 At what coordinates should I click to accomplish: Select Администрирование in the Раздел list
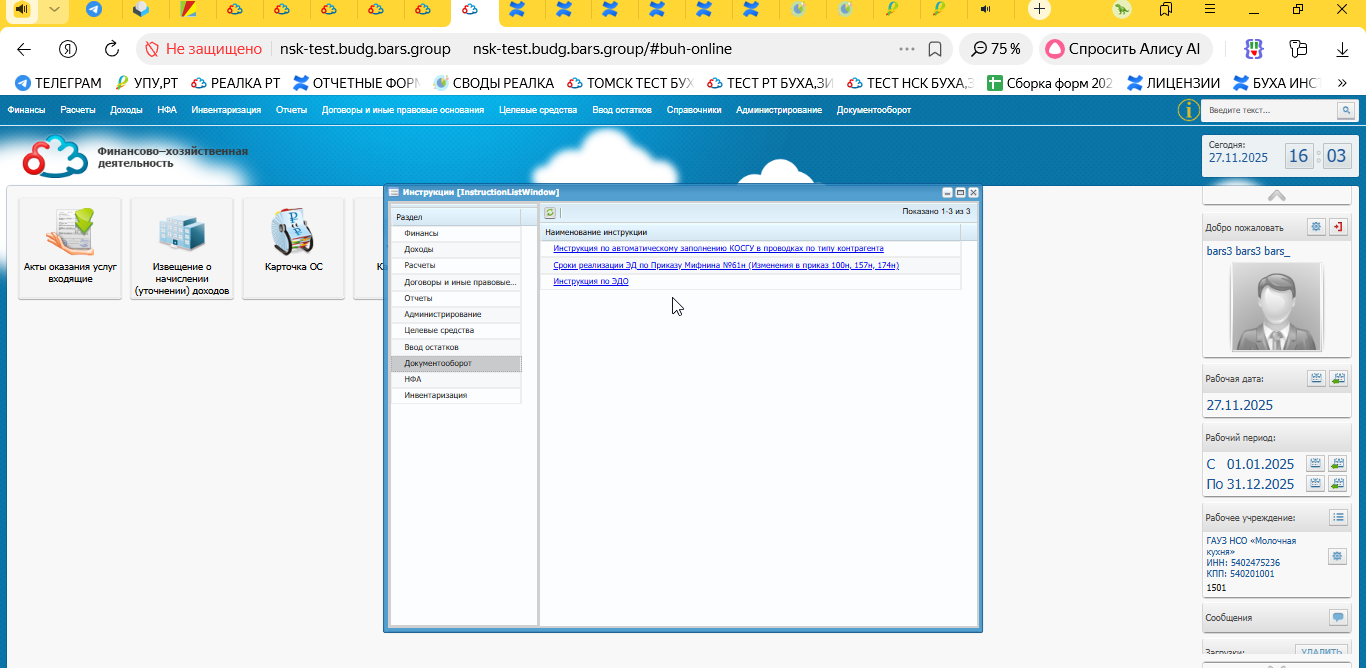click(x=455, y=314)
